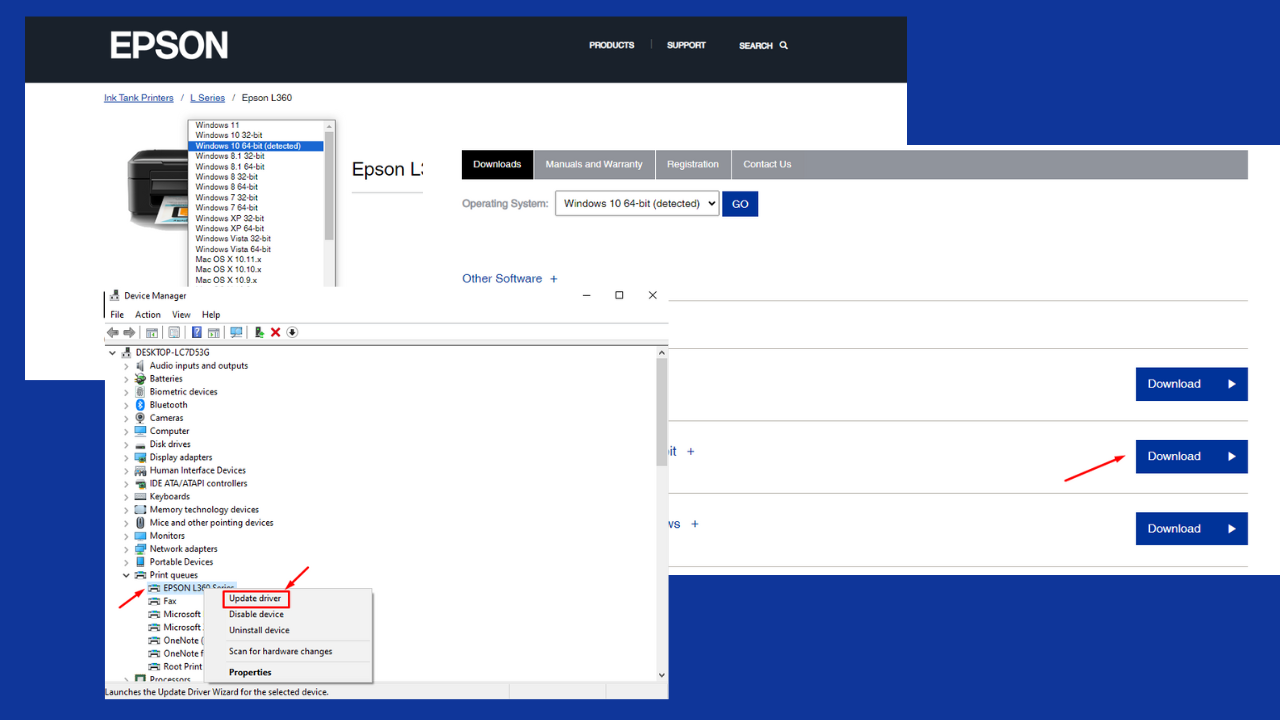Click the black down-arrow disable device toolbar icon
Screen dimensions: 1280x720
(x=292, y=332)
